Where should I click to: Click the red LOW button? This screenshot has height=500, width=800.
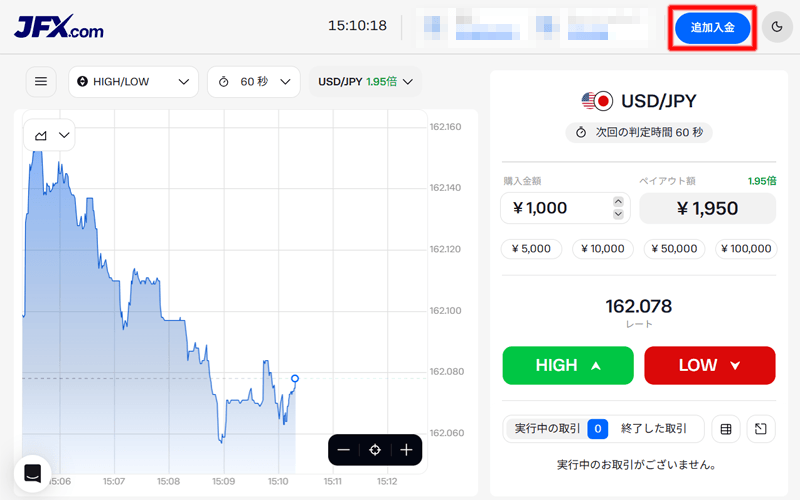pos(710,365)
